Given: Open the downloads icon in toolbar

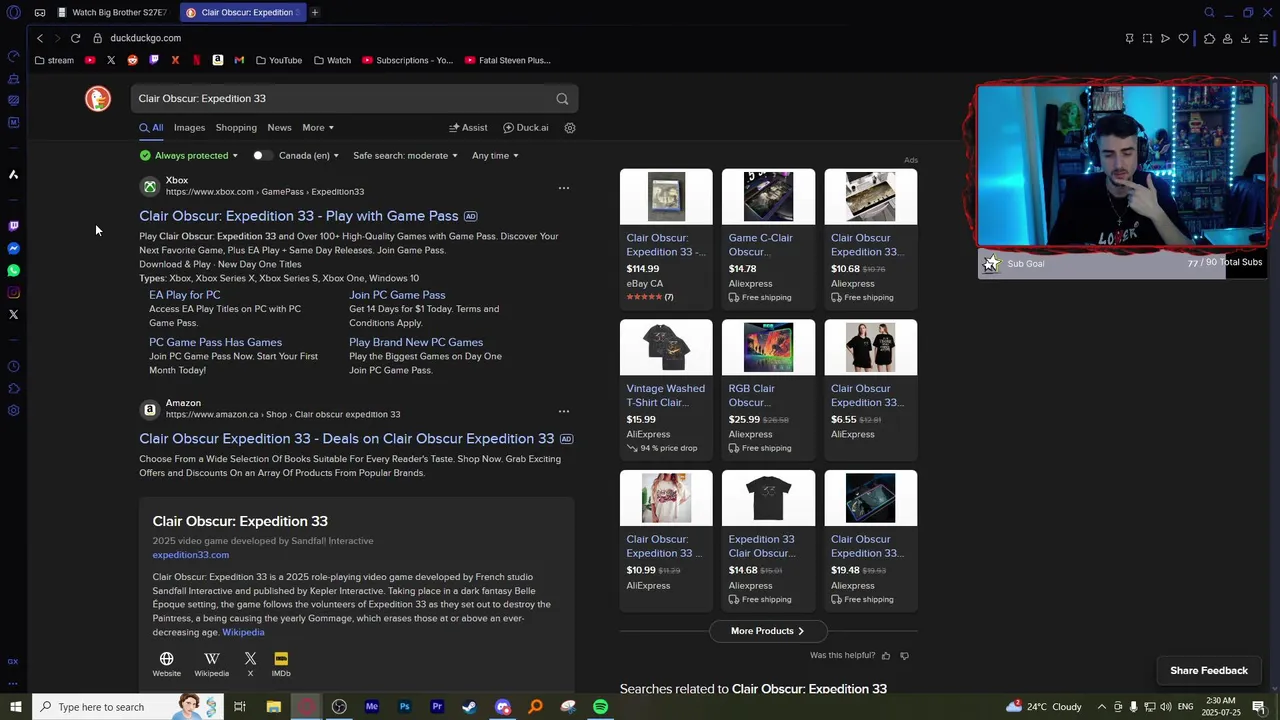Looking at the screenshot, I should tap(1245, 38).
